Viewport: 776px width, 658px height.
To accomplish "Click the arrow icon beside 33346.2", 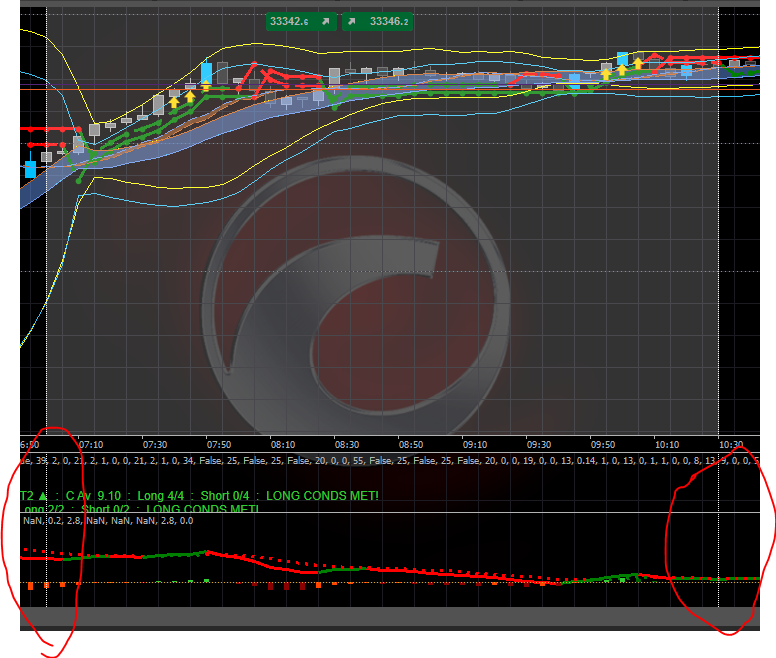I will point(351,21).
